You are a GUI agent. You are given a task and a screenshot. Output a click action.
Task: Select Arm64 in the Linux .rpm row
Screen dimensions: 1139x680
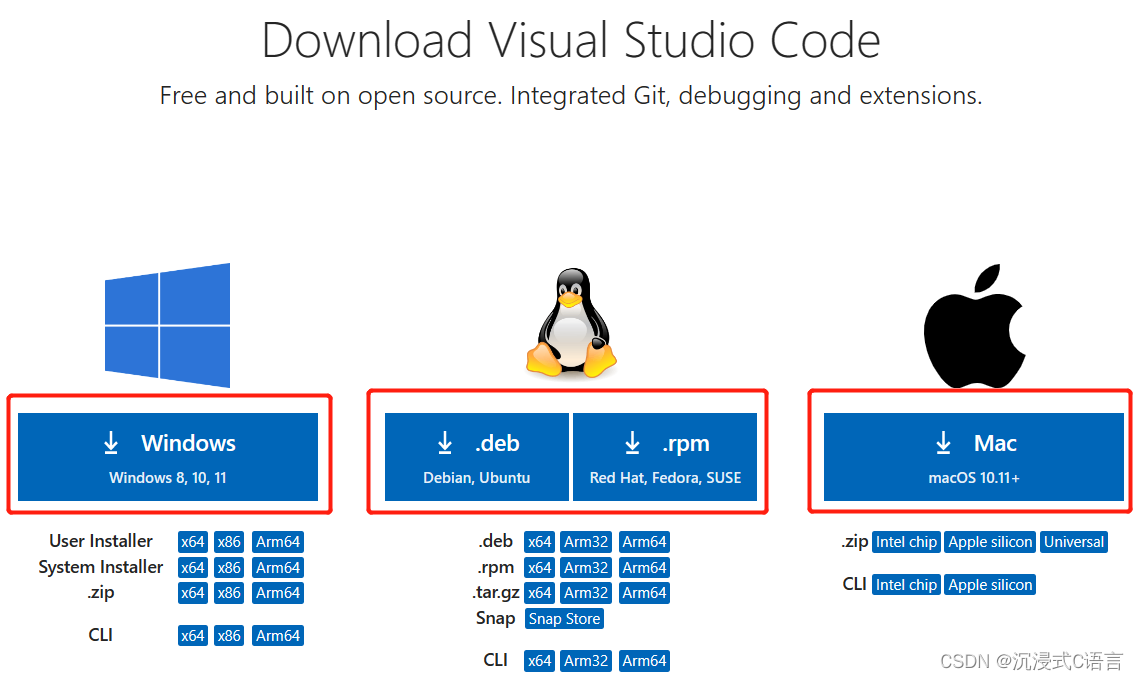[x=644, y=567]
